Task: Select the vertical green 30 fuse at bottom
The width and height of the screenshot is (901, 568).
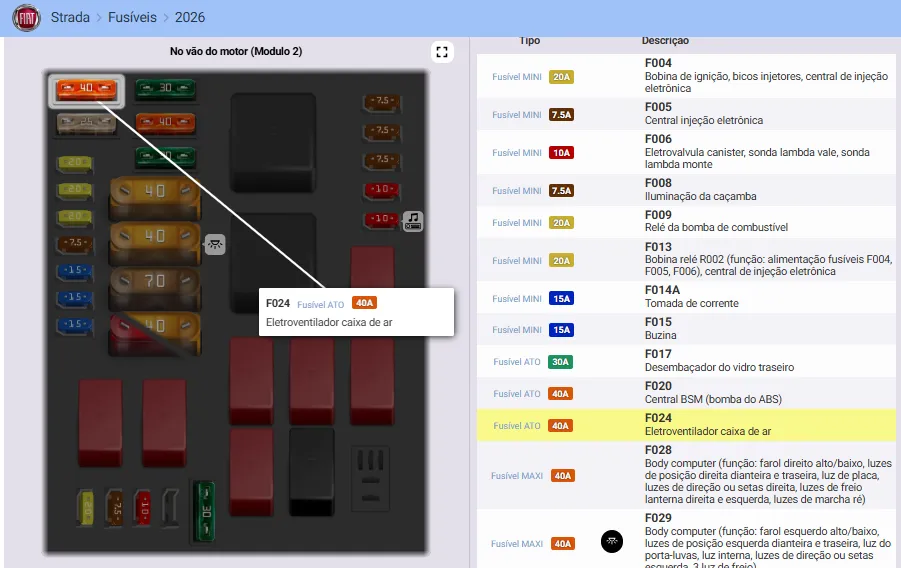Action: coord(205,511)
